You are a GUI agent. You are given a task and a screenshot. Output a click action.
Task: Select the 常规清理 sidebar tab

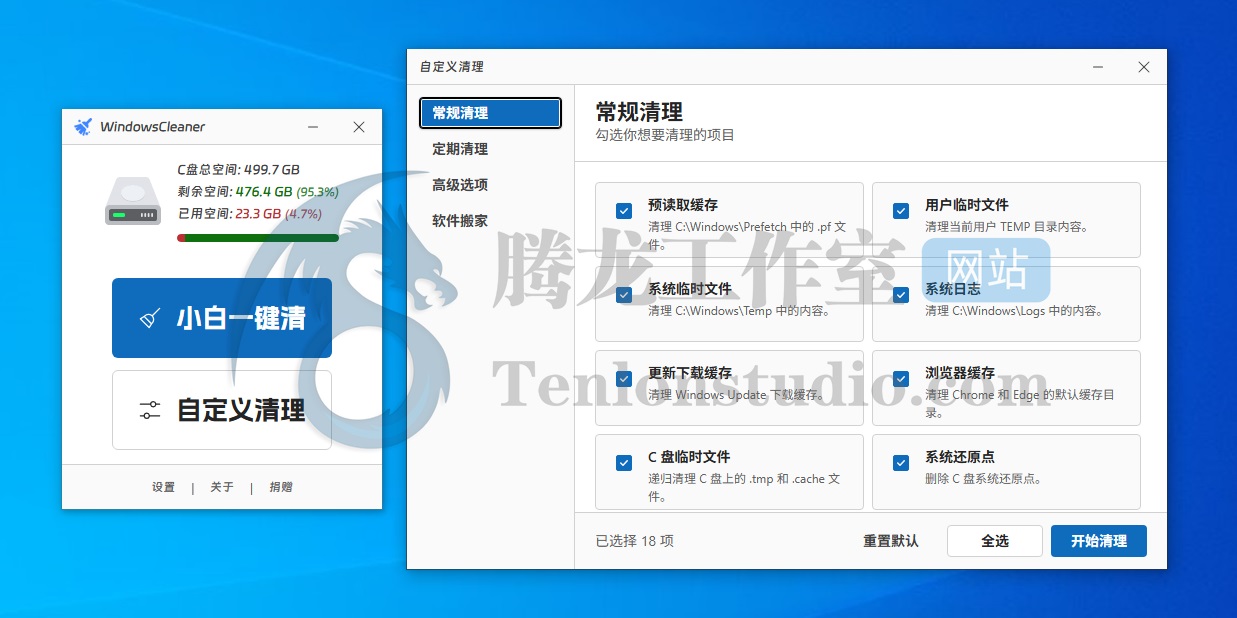pos(490,113)
